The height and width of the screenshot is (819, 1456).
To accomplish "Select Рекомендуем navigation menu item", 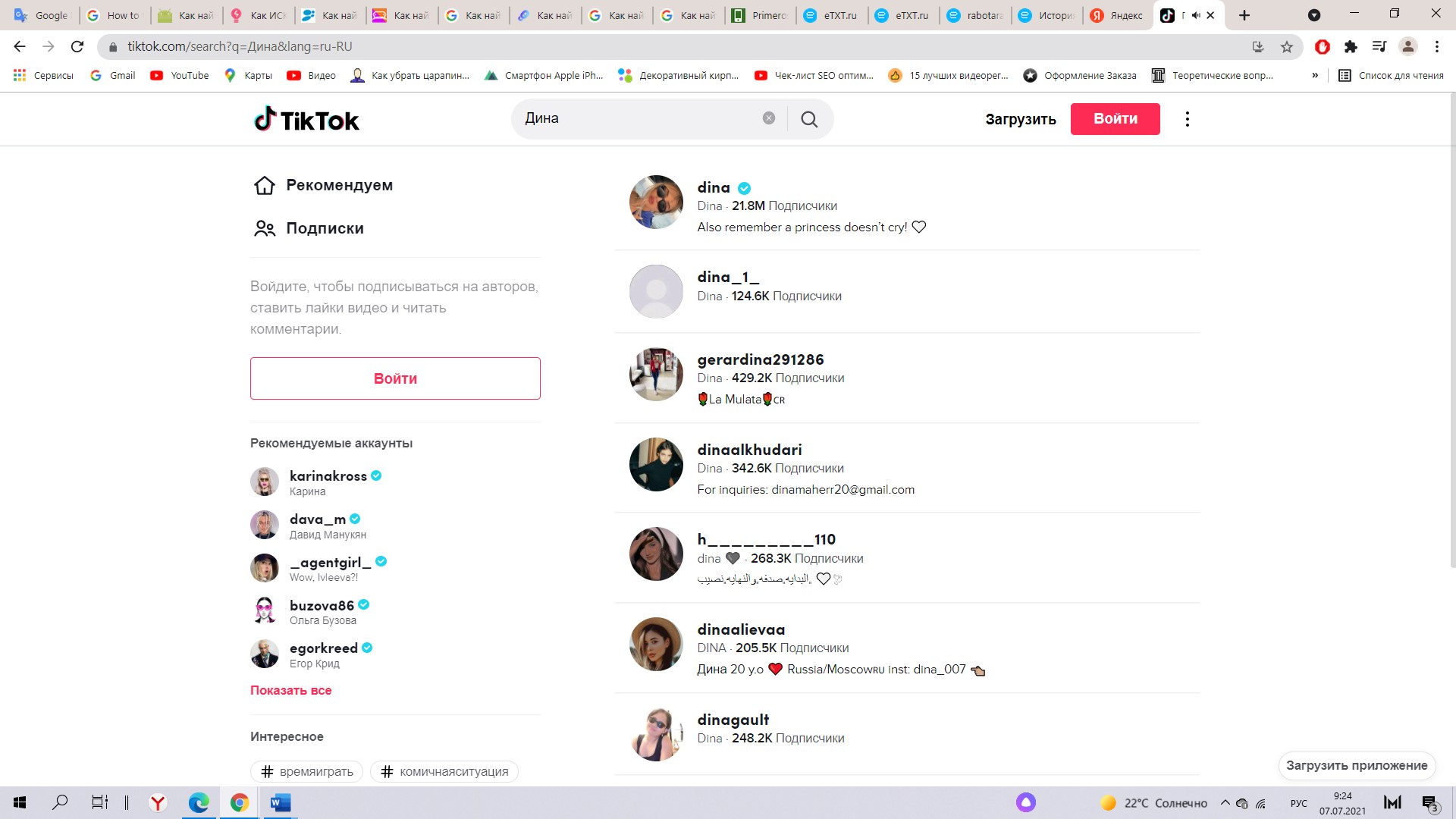I will (x=339, y=185).
